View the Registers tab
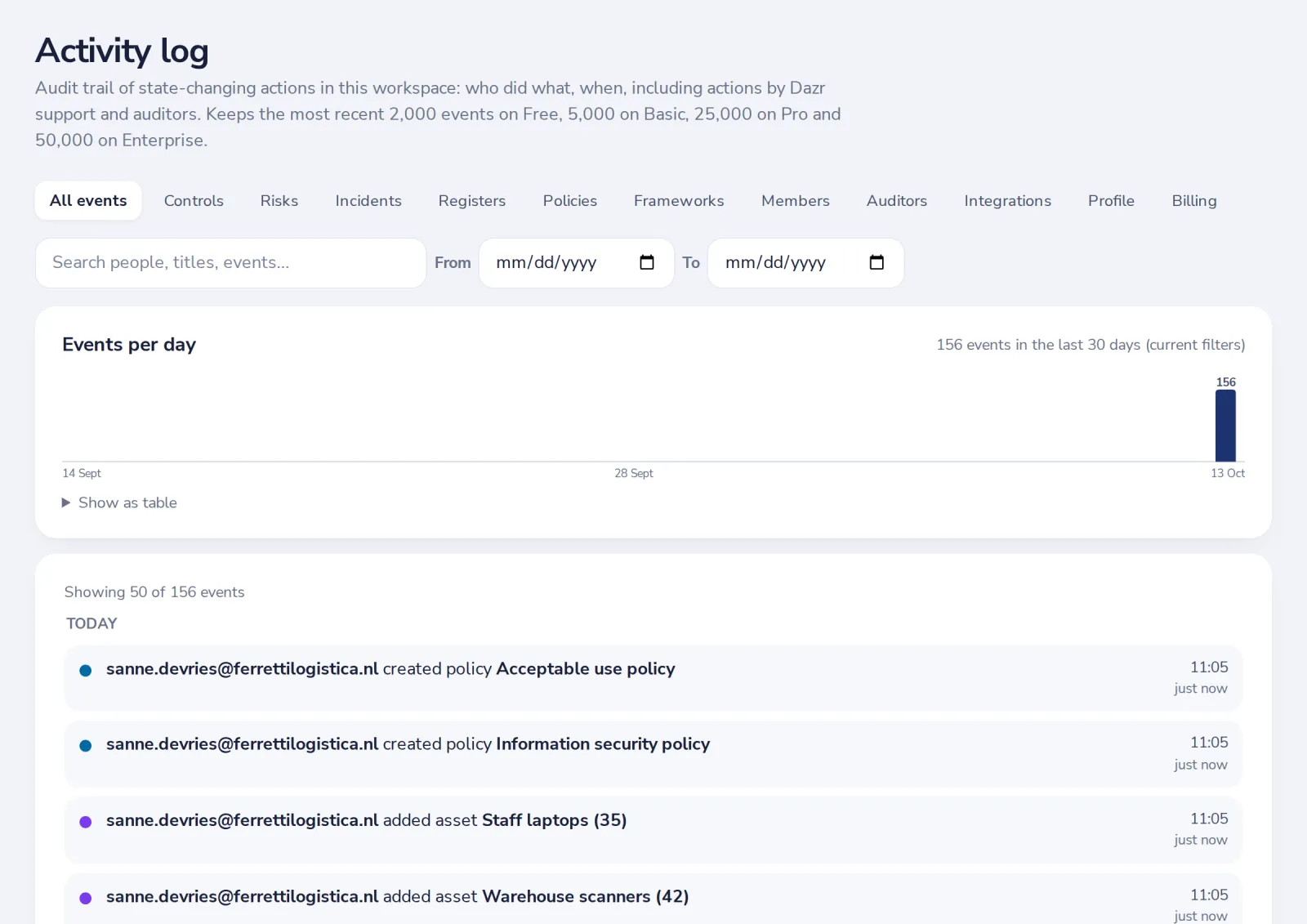 coord(472,201)
